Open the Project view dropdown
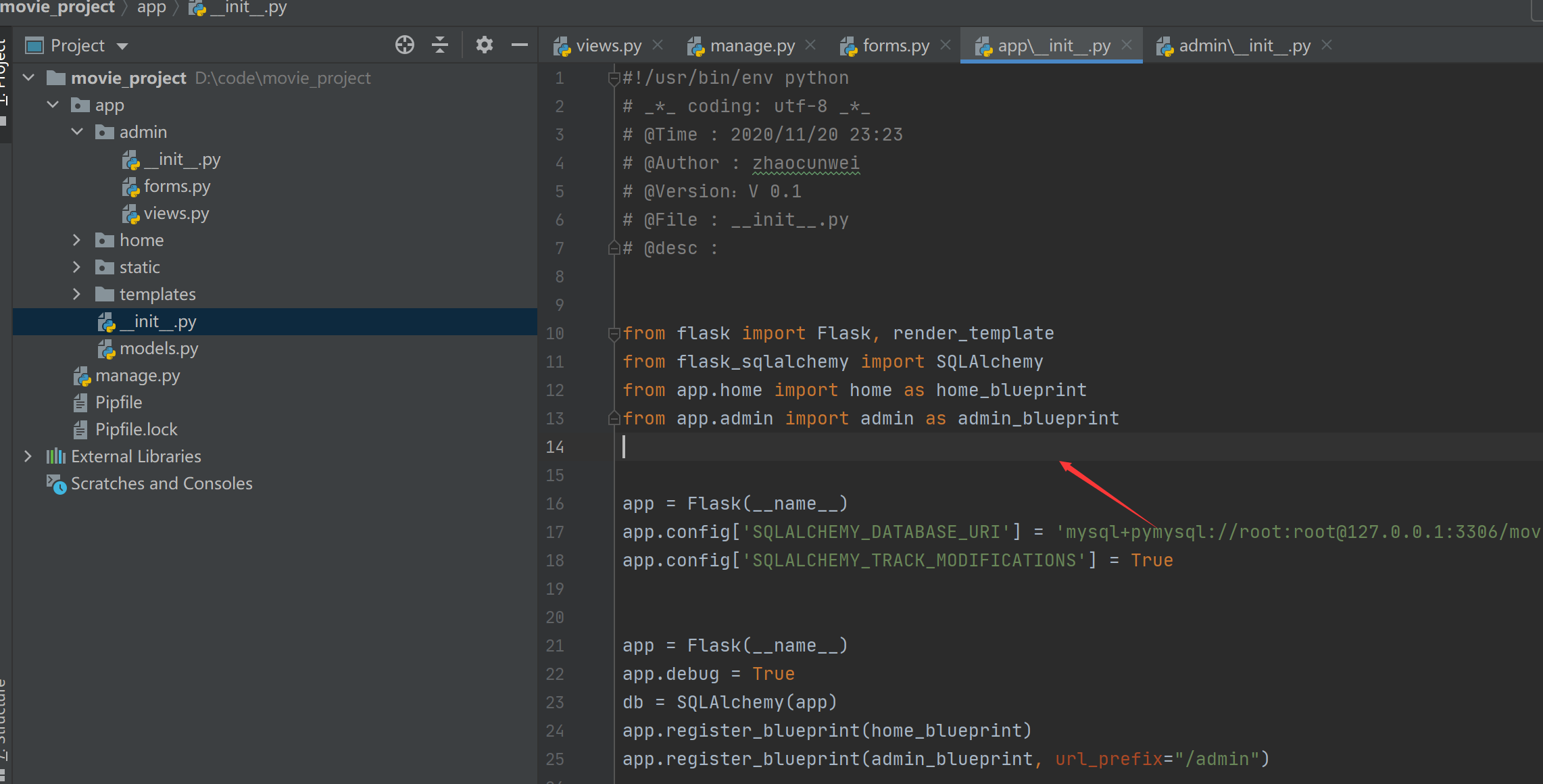1543x784 pixels. point(122,46)
